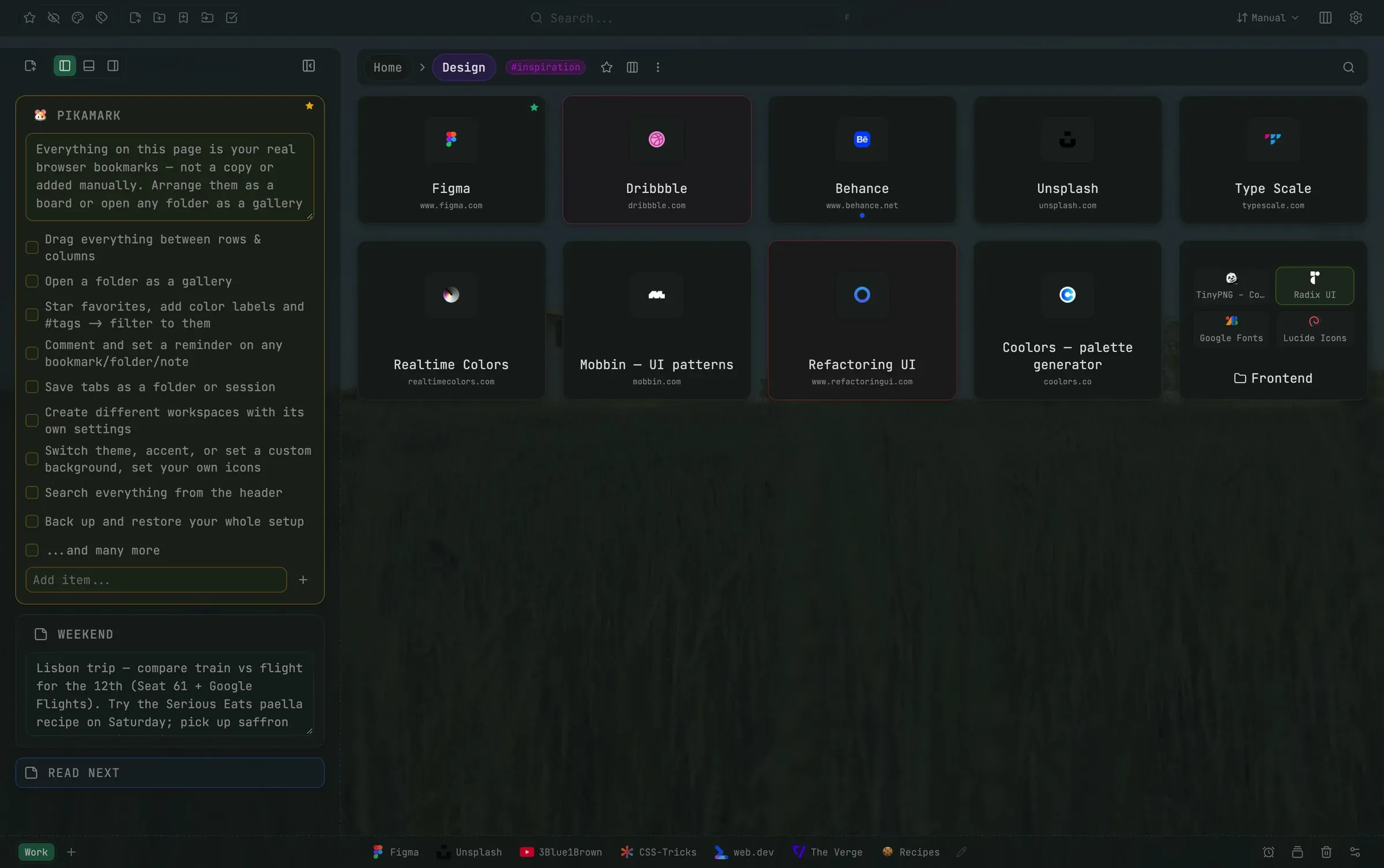Image resolution: width=1384 pixels, height=868 pixels.
Task: Open Google Fonts in Frontend folder
Action: (x=1231, y=329)
